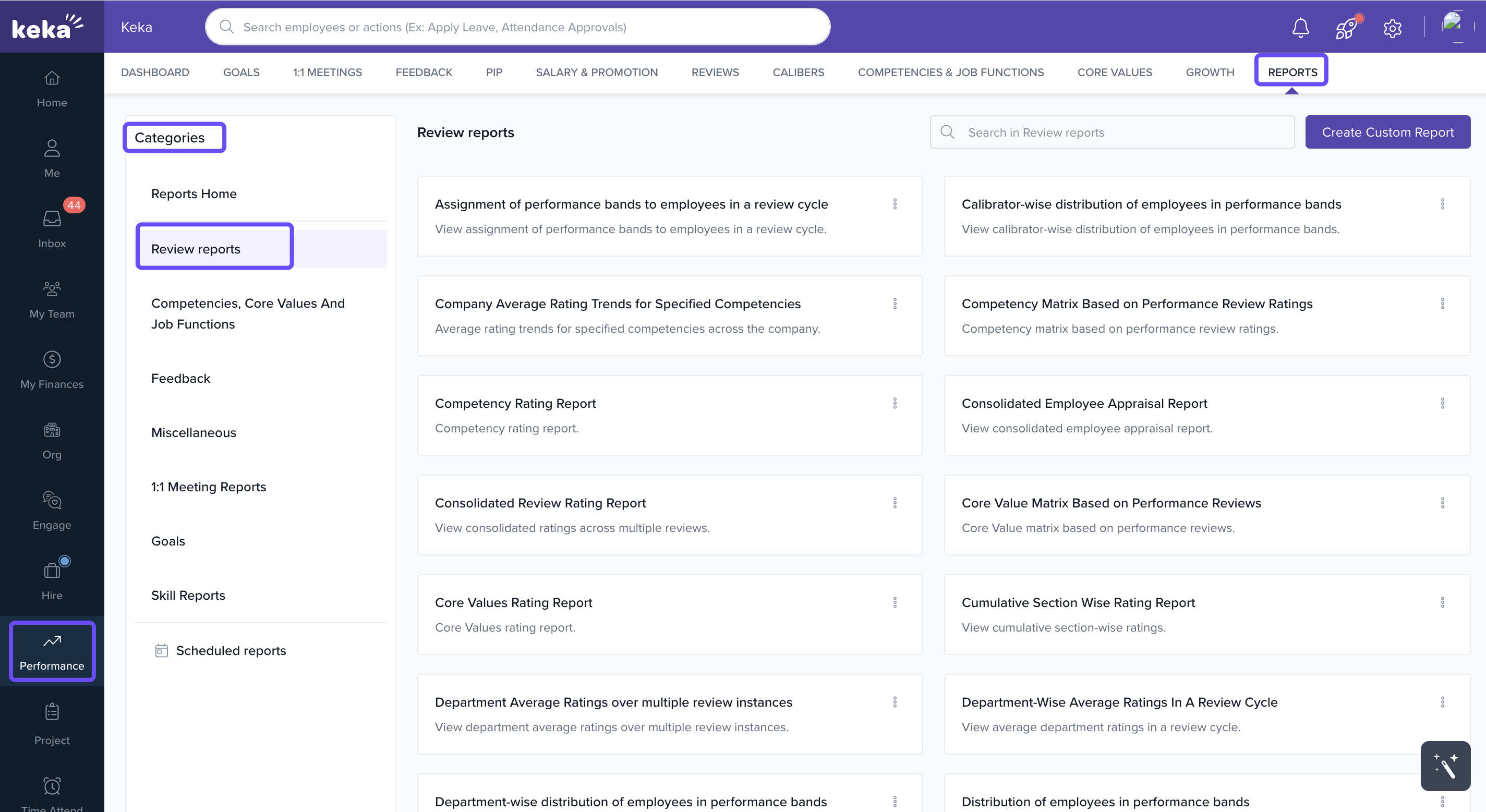Open three-dot menu for Core Values Rating Report
This screenshot has height=812, width=1486.
(x=895, y=602)
